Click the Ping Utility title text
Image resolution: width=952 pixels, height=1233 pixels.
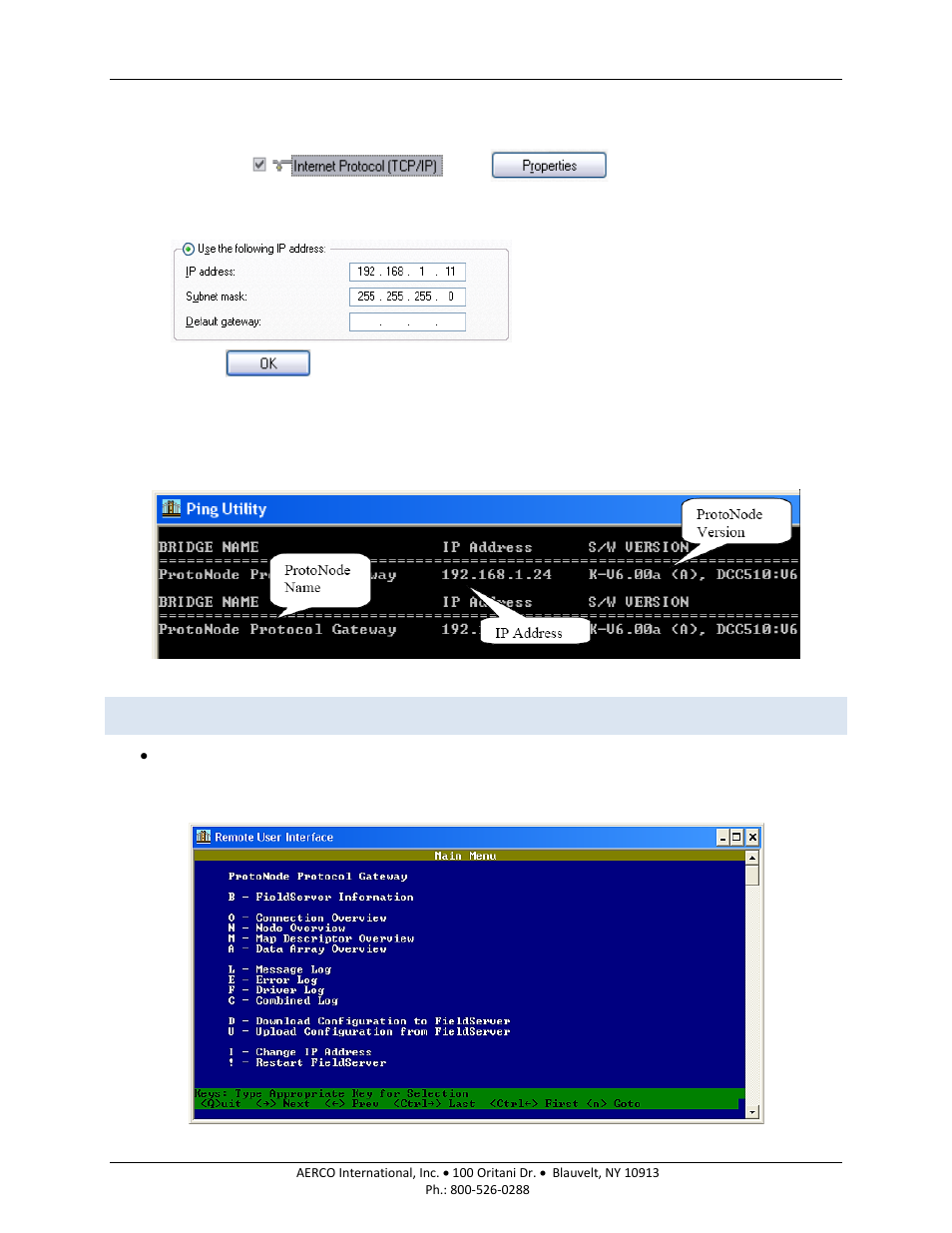coord(227,509)
